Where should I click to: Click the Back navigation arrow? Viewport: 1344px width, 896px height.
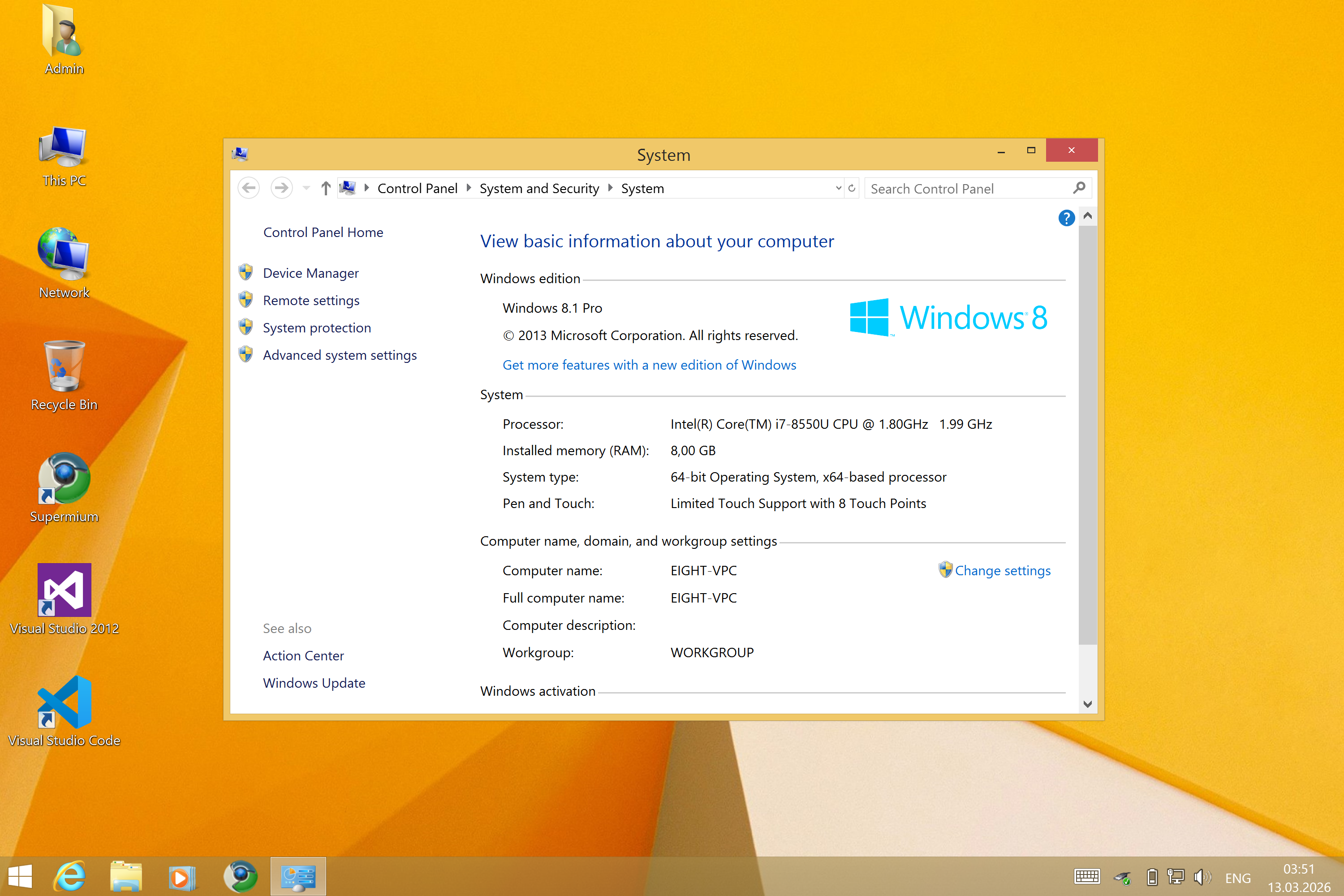[x=249, y=188]
